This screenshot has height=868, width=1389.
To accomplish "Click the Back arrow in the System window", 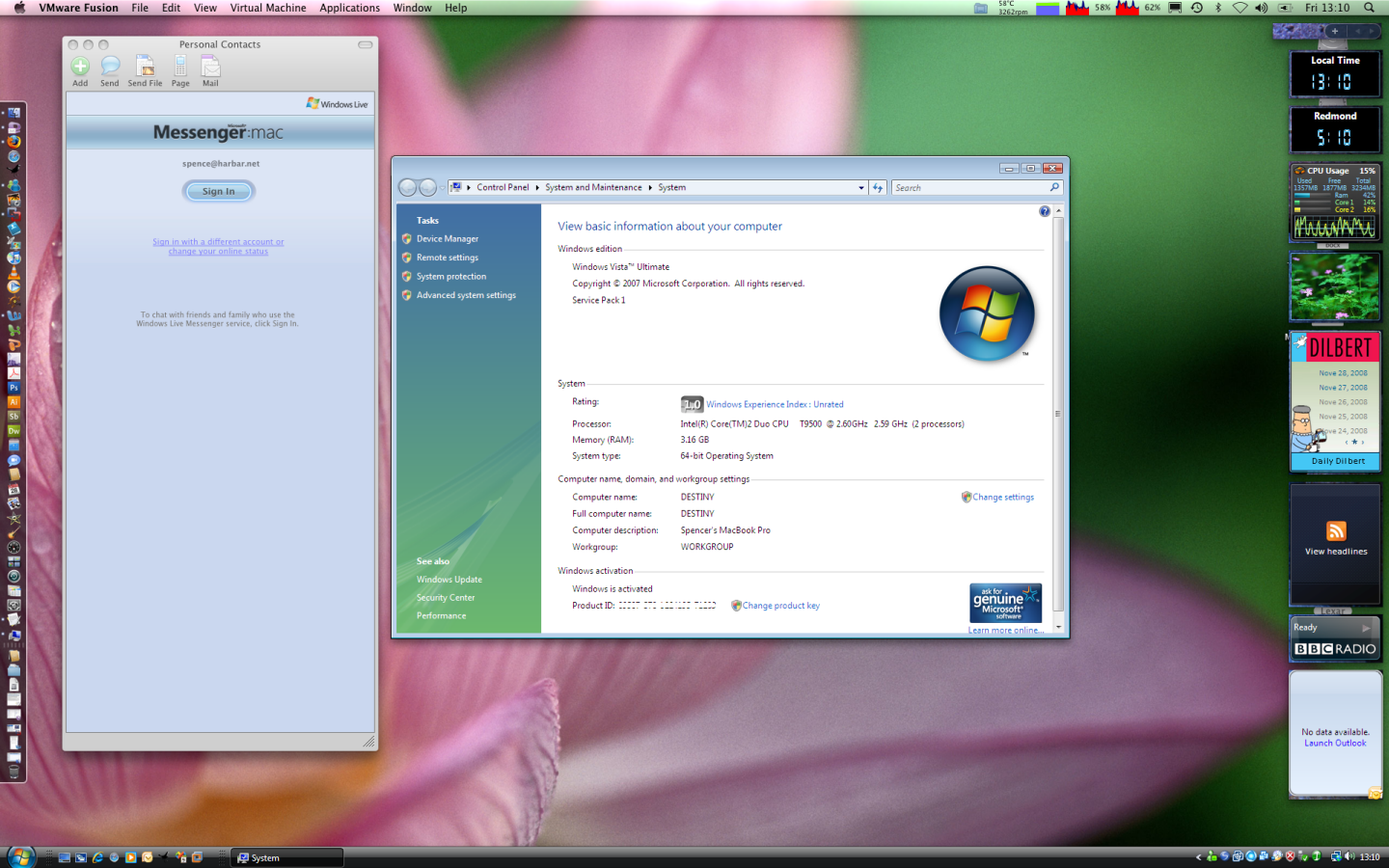I will tap(408, 187).
